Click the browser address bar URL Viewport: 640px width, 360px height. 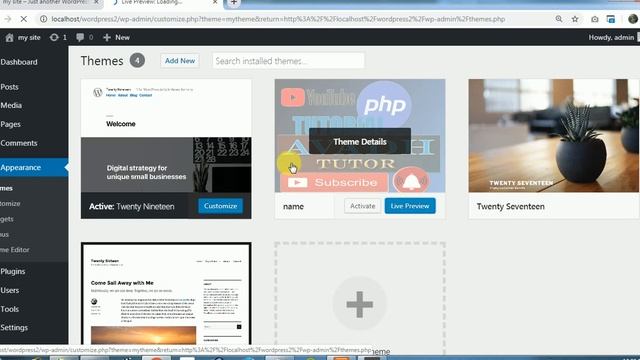coord(278,19)
